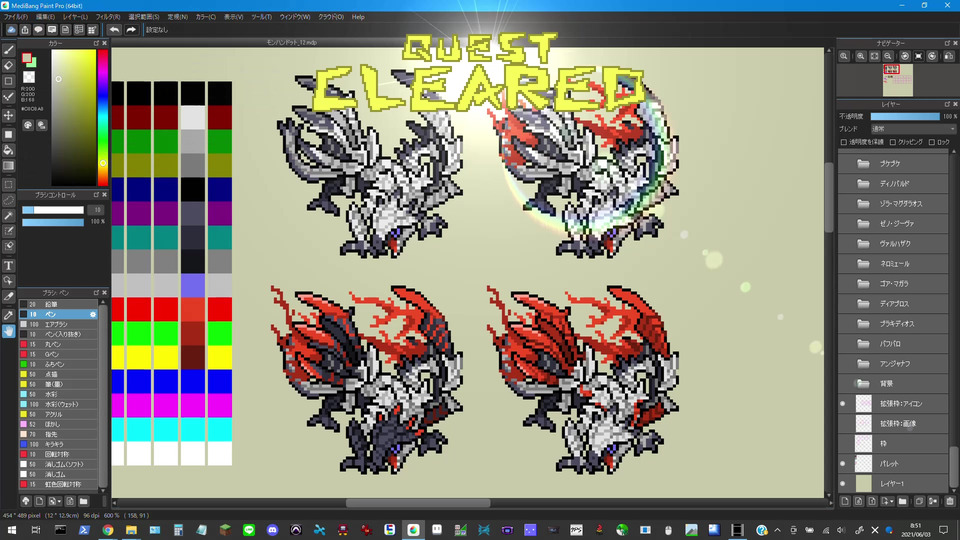Screen dimensions: 960x540
Task: Adjust the layer 不透明度 opacity slider
Action: click(x=905, y=116)
